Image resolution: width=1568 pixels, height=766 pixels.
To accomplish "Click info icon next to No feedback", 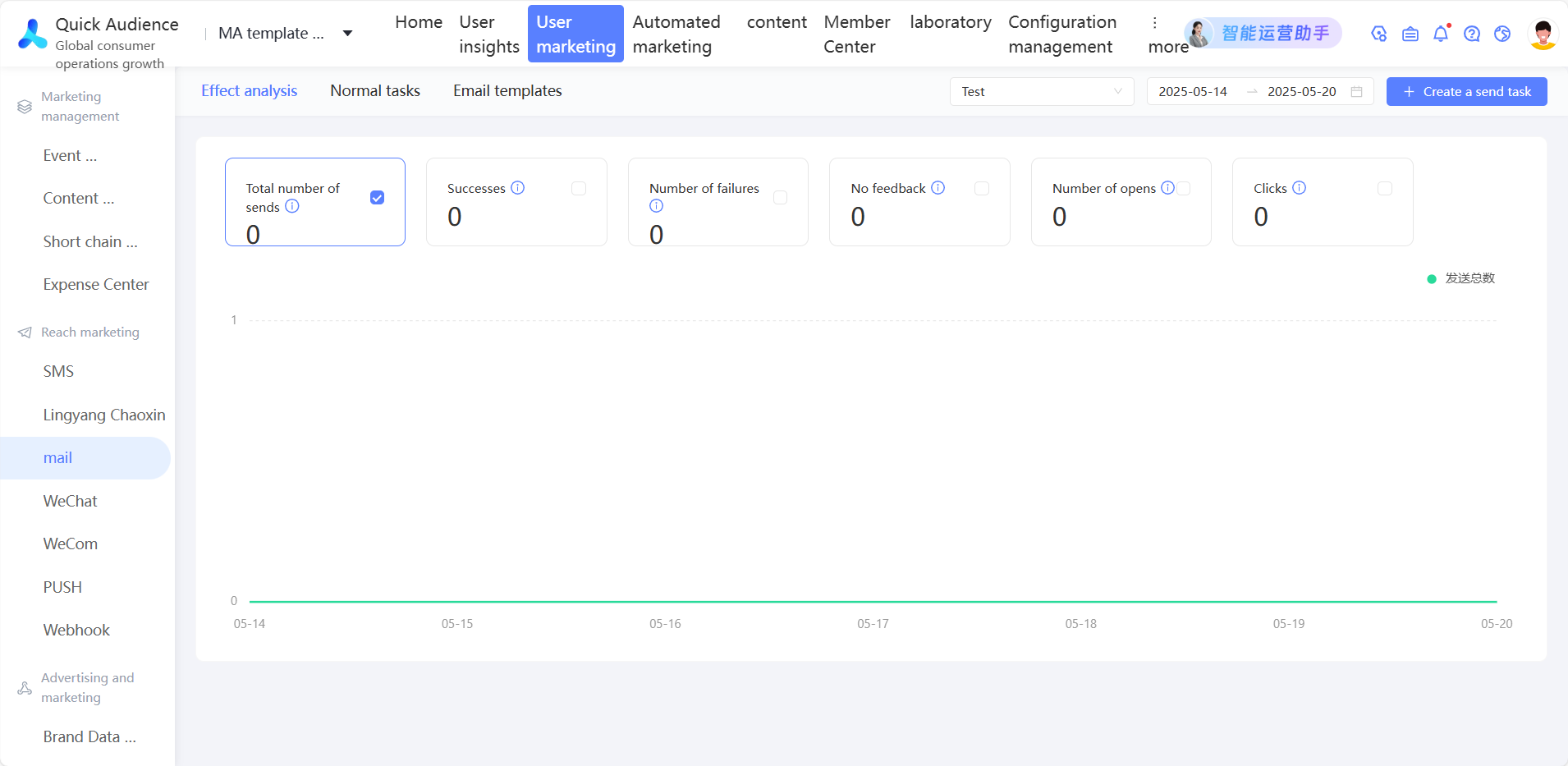I will 938,187.
